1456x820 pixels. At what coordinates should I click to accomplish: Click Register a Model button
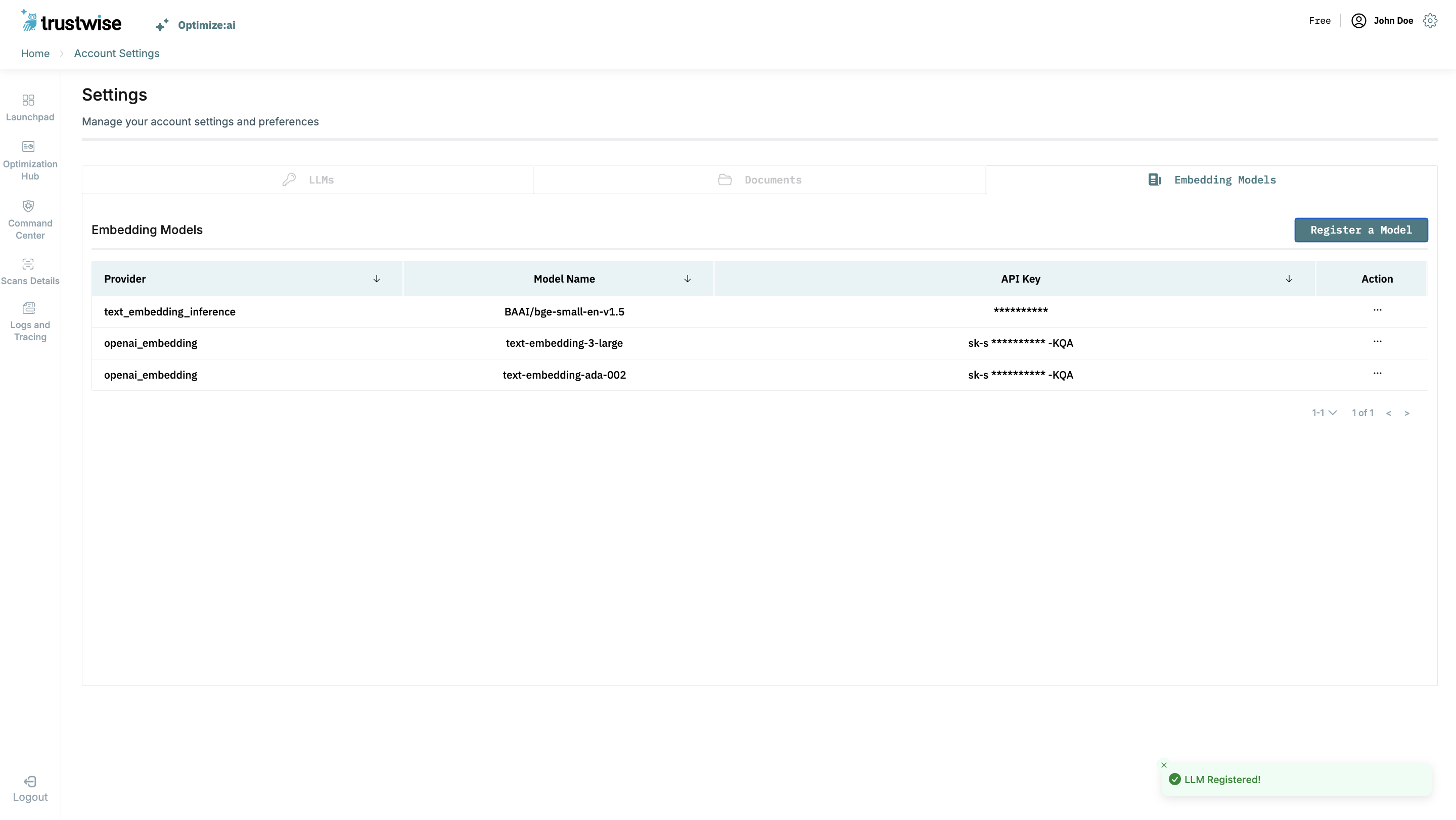tap(1360, 230)
